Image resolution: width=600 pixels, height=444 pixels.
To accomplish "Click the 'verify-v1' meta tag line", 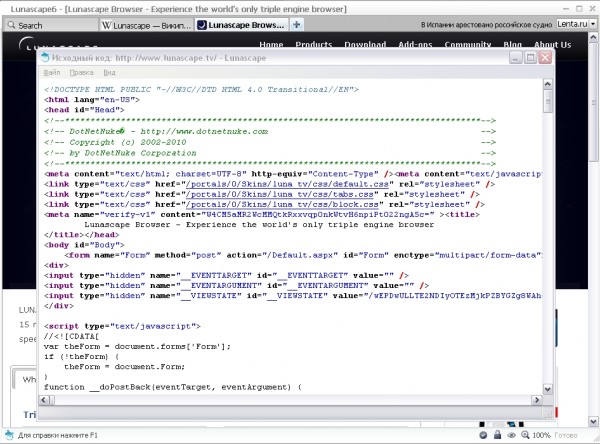I will coord(262,215).
